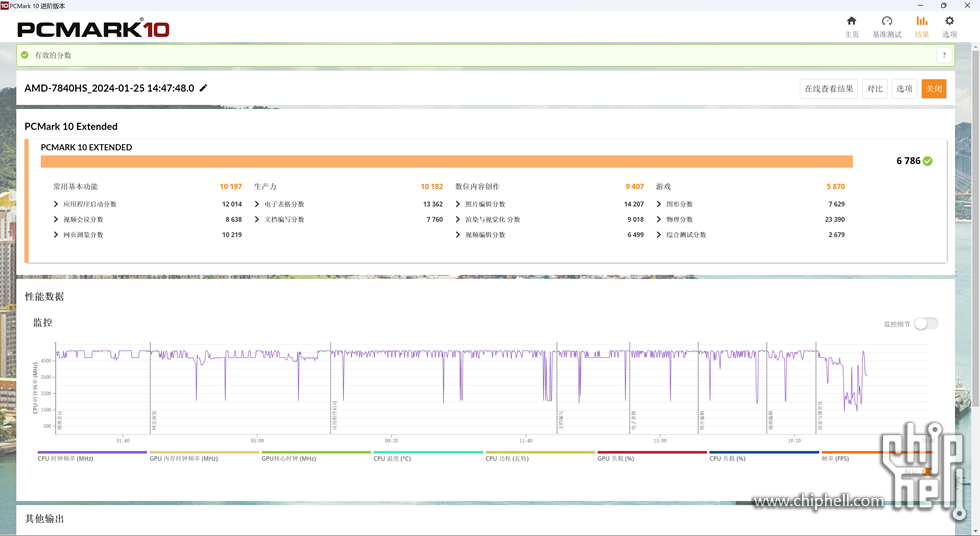Screen dimensions: 980x536
Task: Click the 其他输出 section heading
Action: [44, 519]
